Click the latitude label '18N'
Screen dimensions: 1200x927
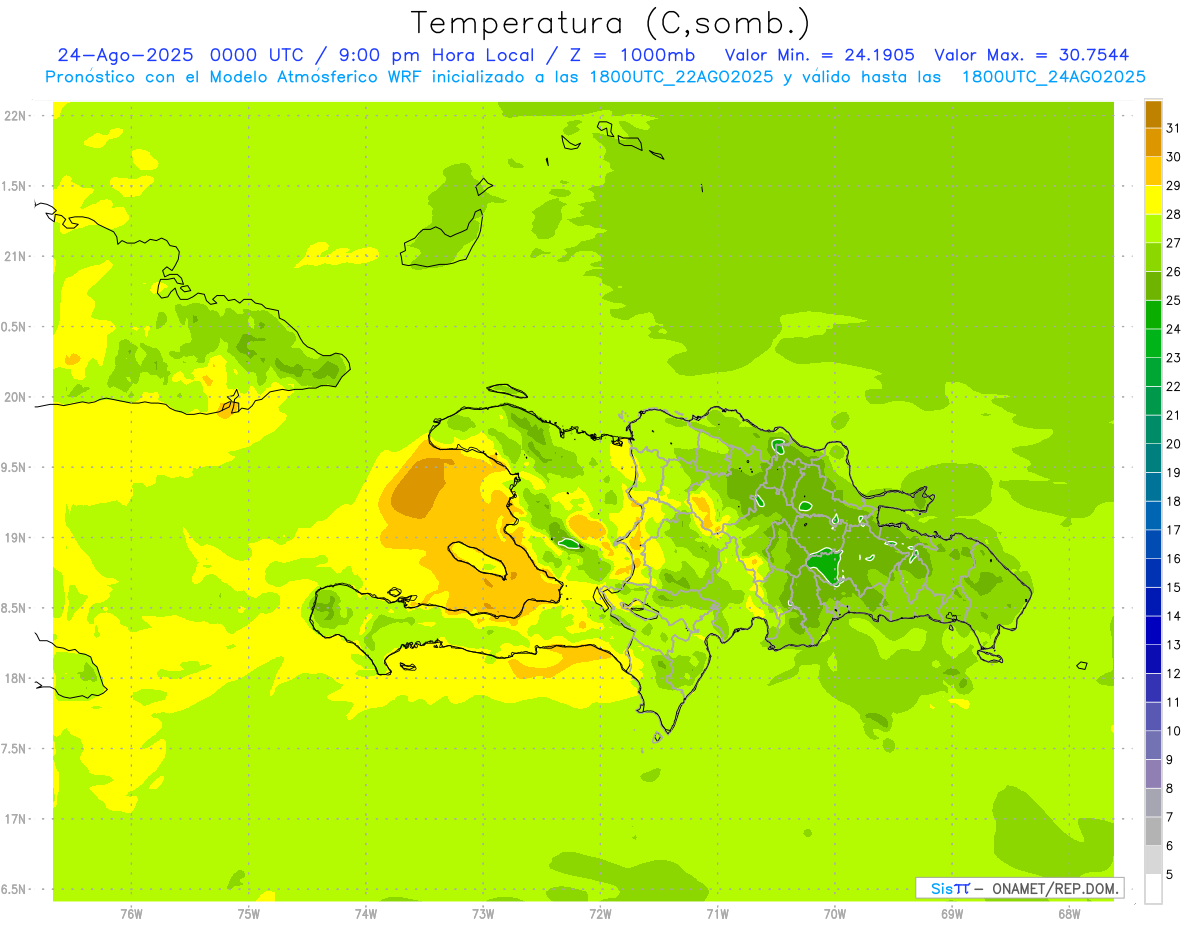coord(14,679)
